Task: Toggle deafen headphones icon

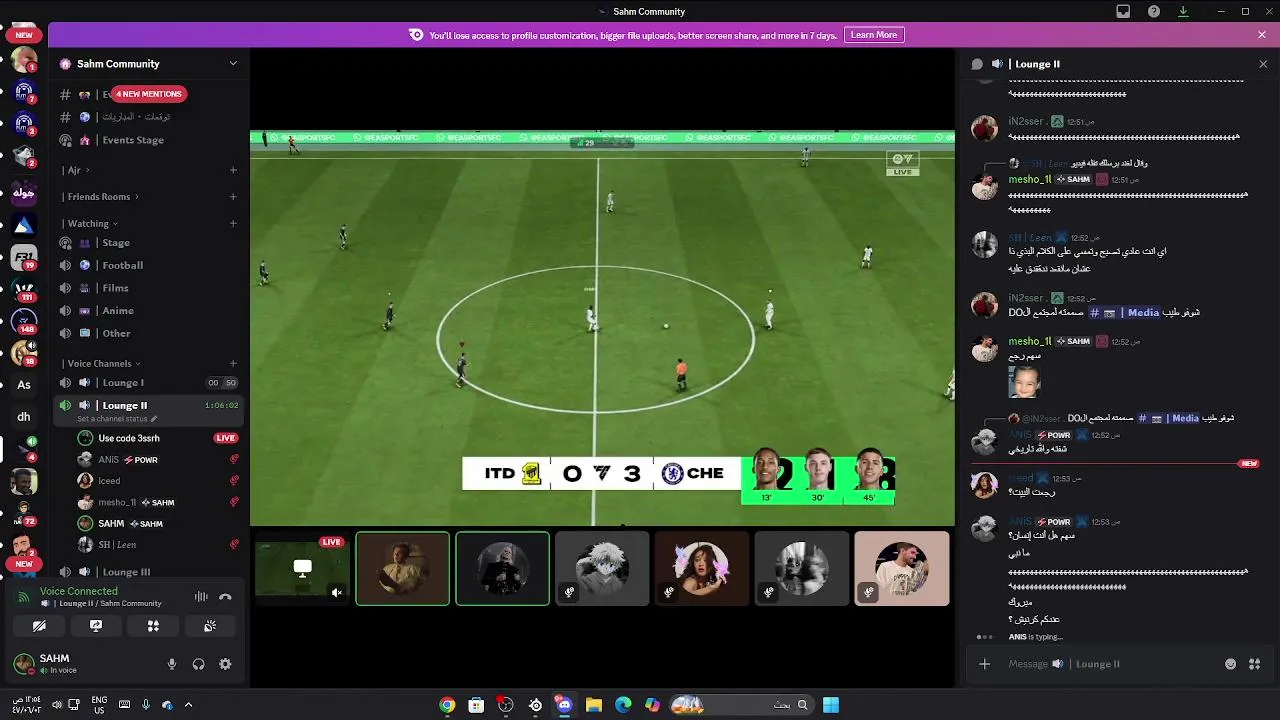Action: (x=198, y=664)
